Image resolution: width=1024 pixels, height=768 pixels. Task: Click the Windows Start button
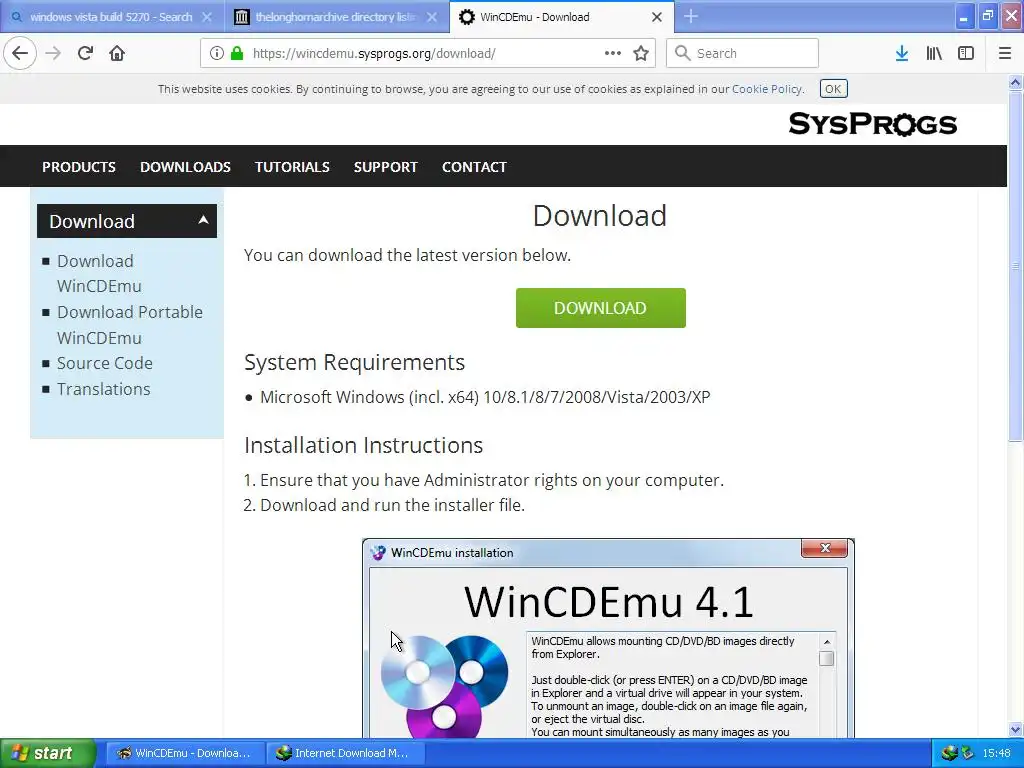48,753
